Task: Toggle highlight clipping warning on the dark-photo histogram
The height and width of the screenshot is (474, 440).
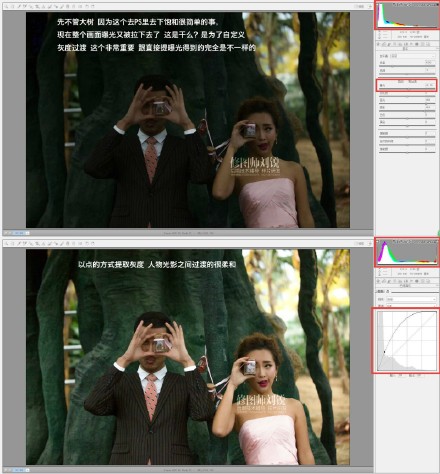Action: coord(438,5)
